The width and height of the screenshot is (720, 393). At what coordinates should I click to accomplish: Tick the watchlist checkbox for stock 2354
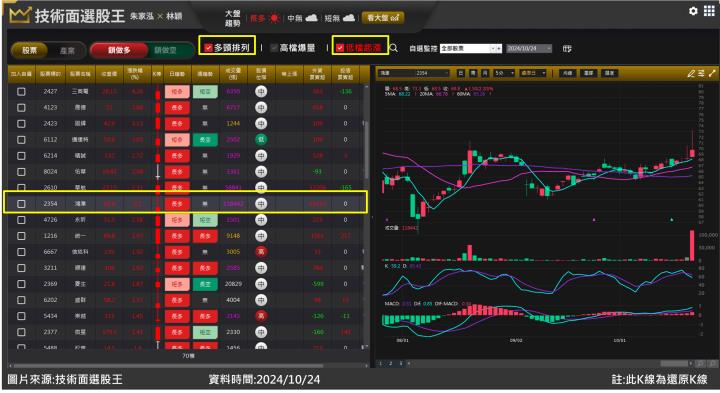21,203
